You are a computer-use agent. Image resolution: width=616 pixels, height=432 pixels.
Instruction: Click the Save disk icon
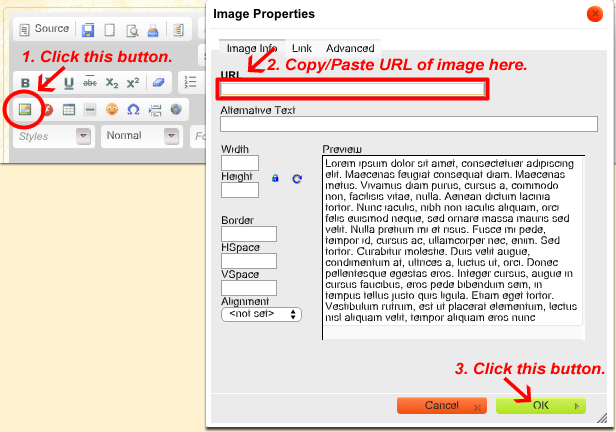88,30
